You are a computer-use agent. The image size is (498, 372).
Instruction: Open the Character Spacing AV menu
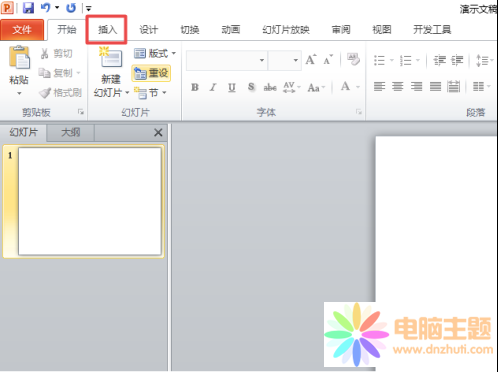[292, 87]
